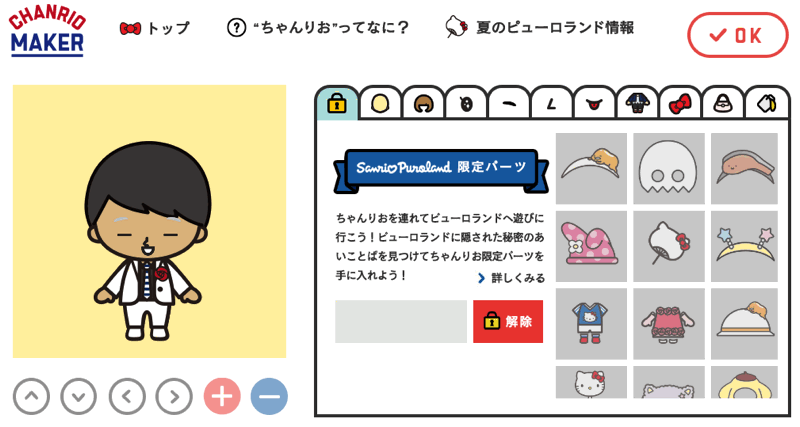Open the handbag items tab
The height and width of the screenshot is (427, 800).
point(723,104)
